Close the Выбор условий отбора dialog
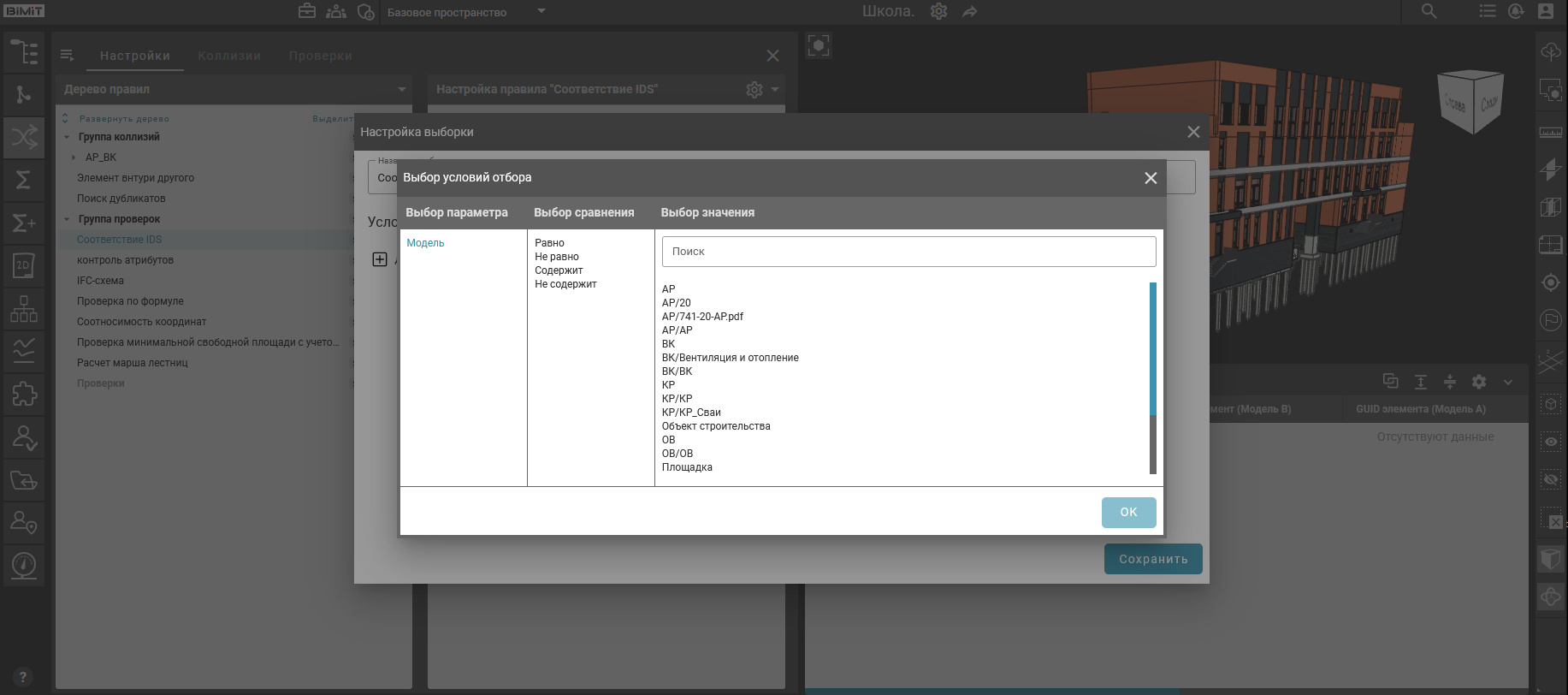 (1151, 178)
